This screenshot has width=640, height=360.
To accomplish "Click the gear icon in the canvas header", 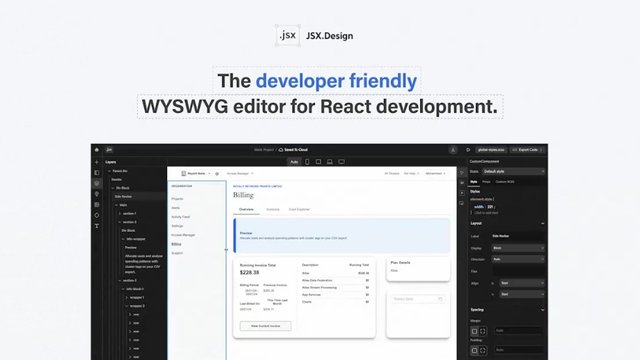I will (217, 173).
